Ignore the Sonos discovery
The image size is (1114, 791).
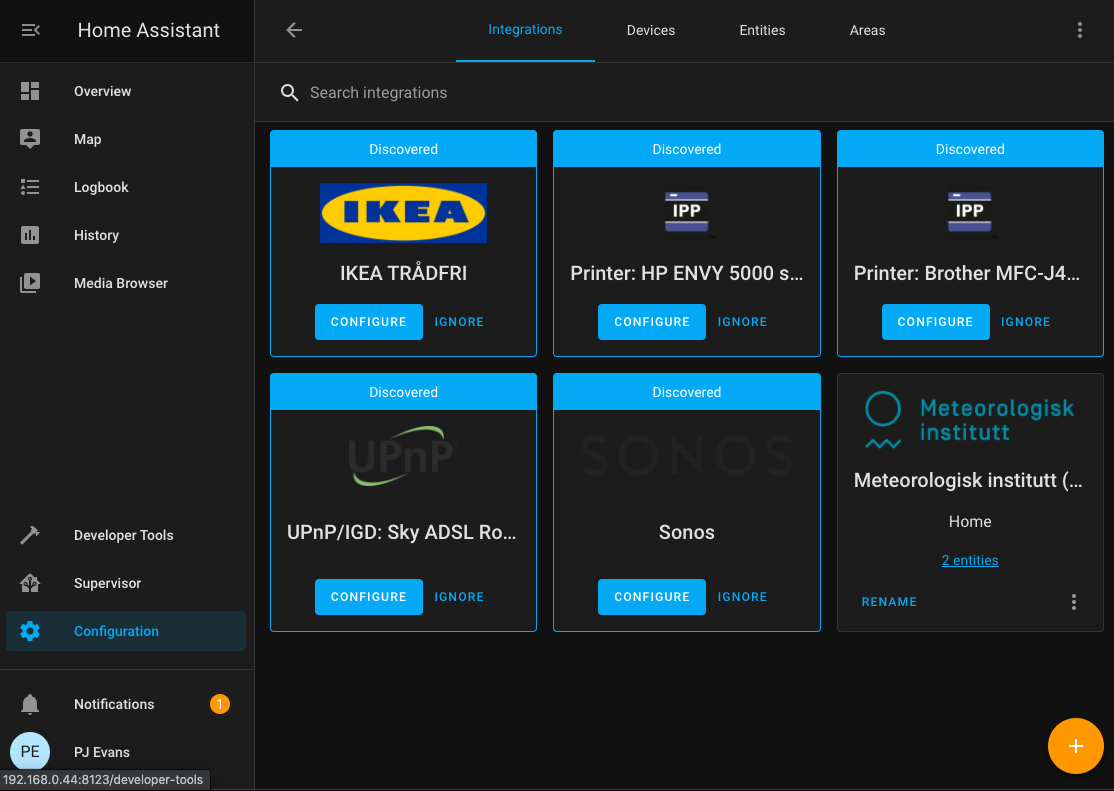coord(742,597)
